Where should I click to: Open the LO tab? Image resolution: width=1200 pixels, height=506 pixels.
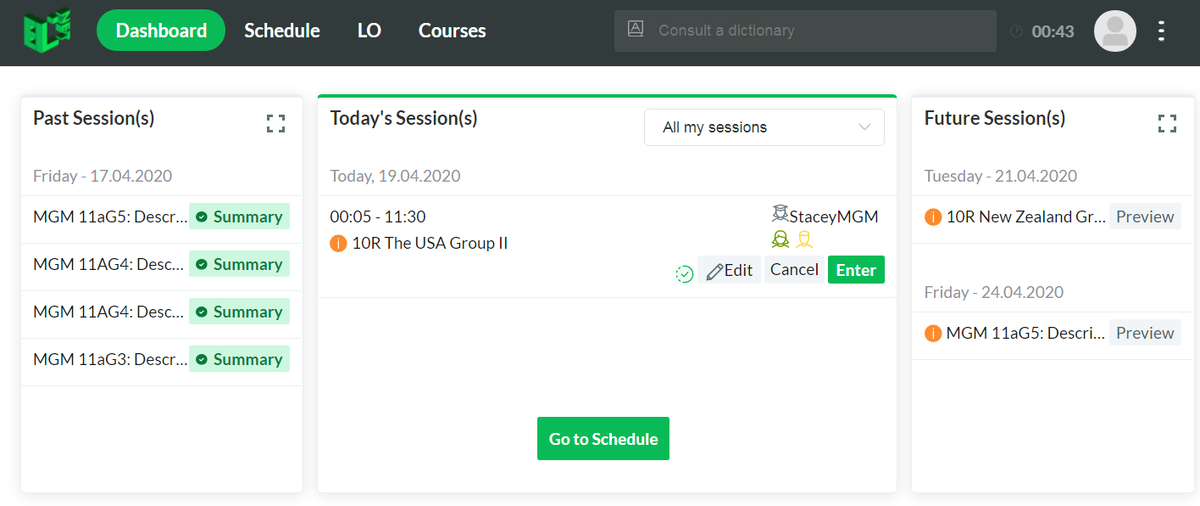(369, 31)
